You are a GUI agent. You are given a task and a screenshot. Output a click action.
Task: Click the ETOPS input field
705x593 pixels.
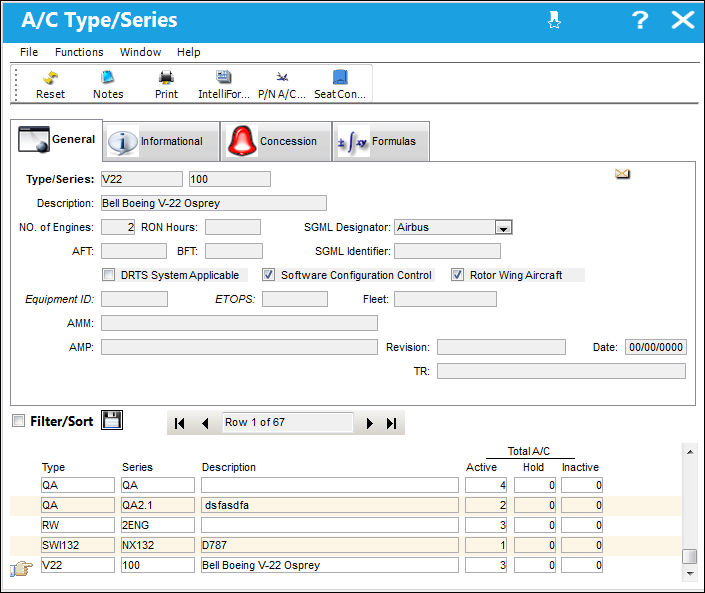pyautogui.click(x=295, y=299)
